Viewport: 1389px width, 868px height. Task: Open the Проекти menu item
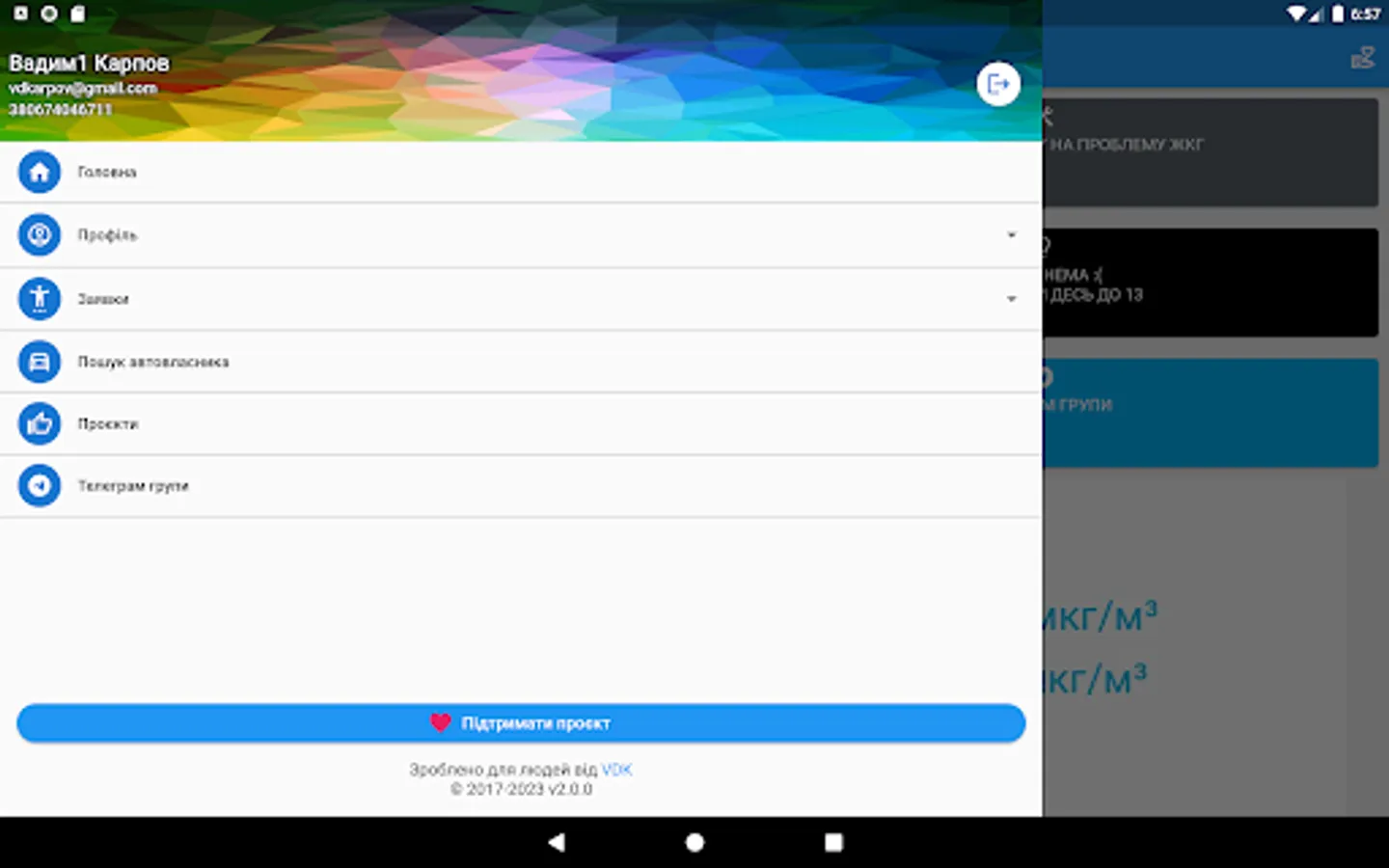coord(521,423)
